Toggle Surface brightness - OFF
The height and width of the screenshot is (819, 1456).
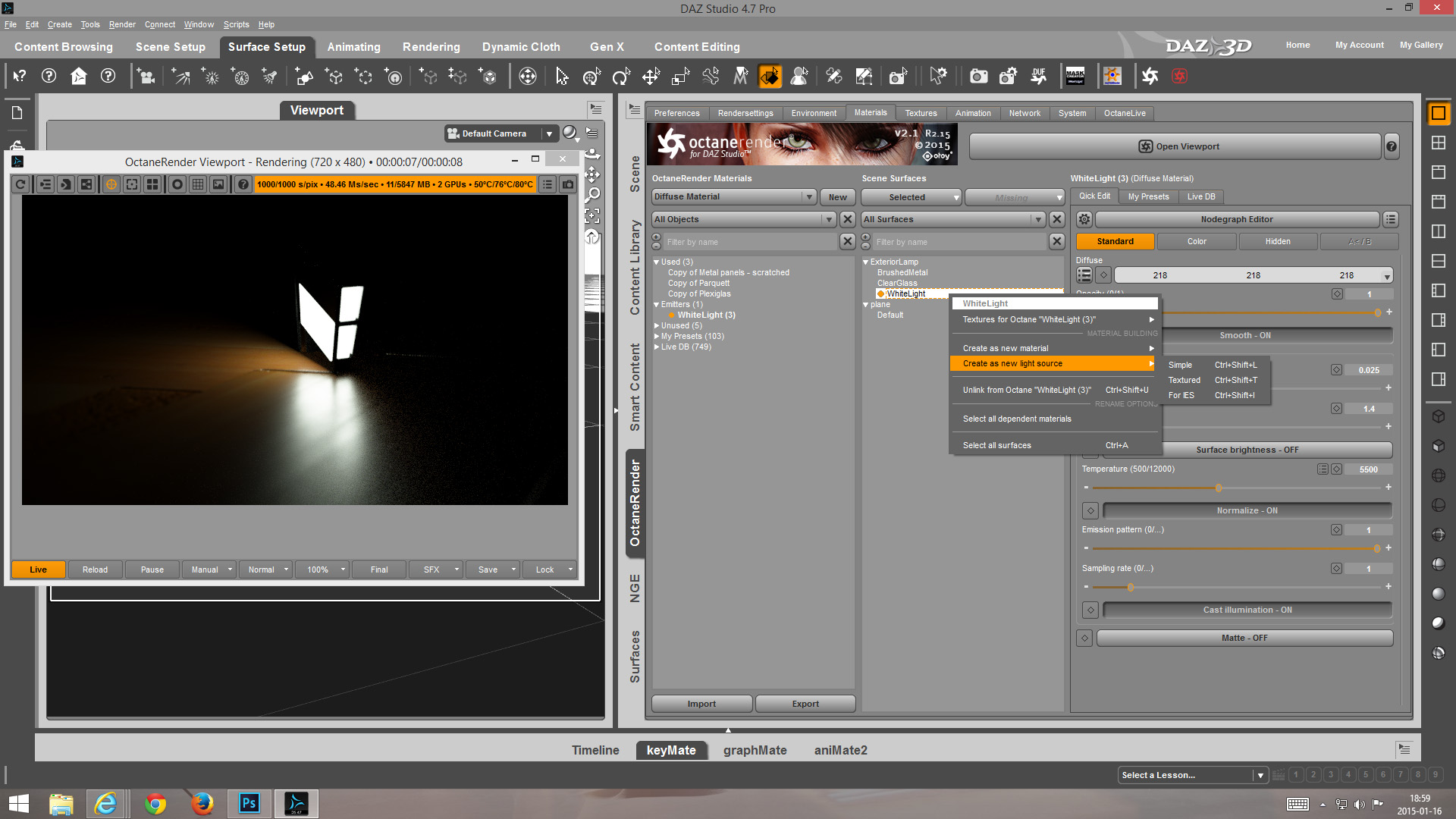[1247, 450]
